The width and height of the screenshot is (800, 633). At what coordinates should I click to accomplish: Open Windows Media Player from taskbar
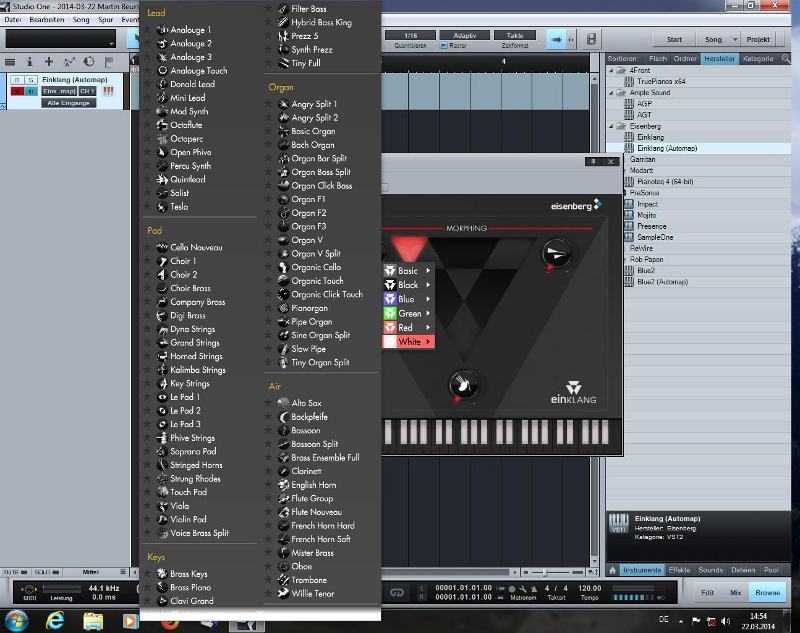point(130,621)
